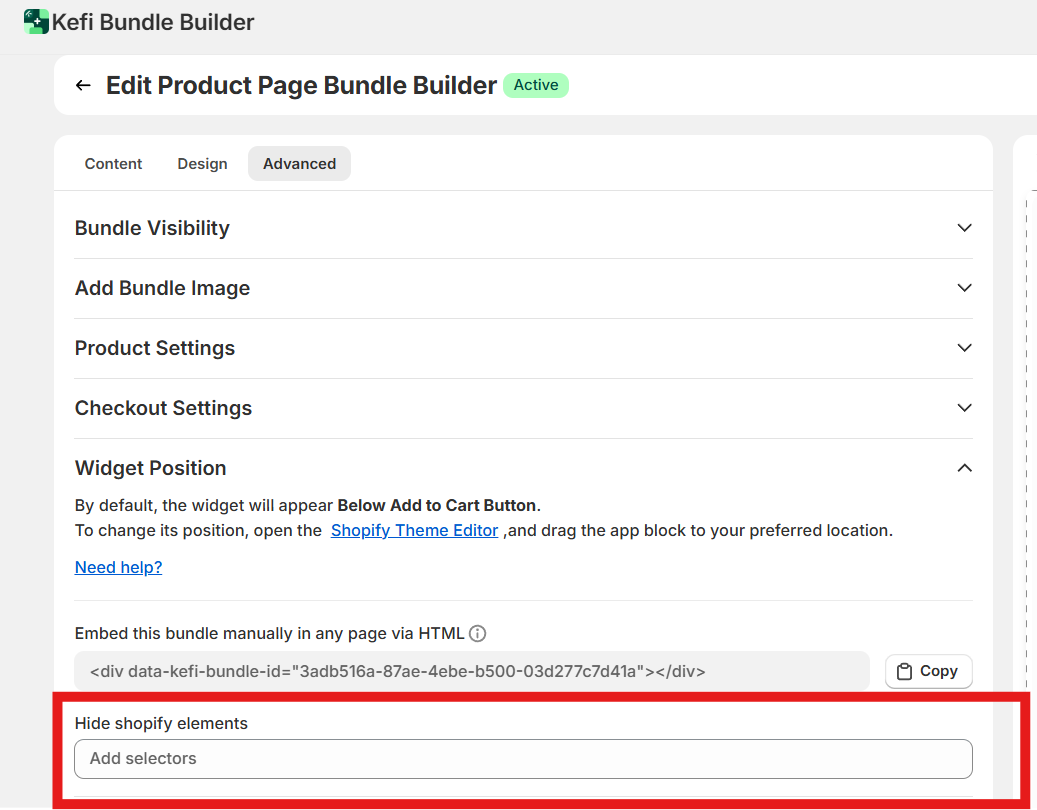This screenshot has width=1037, height=810.
Task: Click the green Active status badge
Action: pyautogui.click(x=536, y=85)
